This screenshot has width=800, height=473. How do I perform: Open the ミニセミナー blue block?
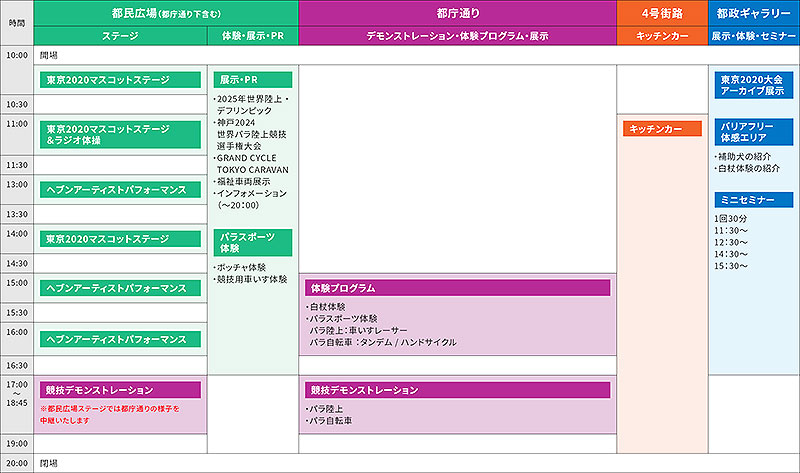(754, 200)
